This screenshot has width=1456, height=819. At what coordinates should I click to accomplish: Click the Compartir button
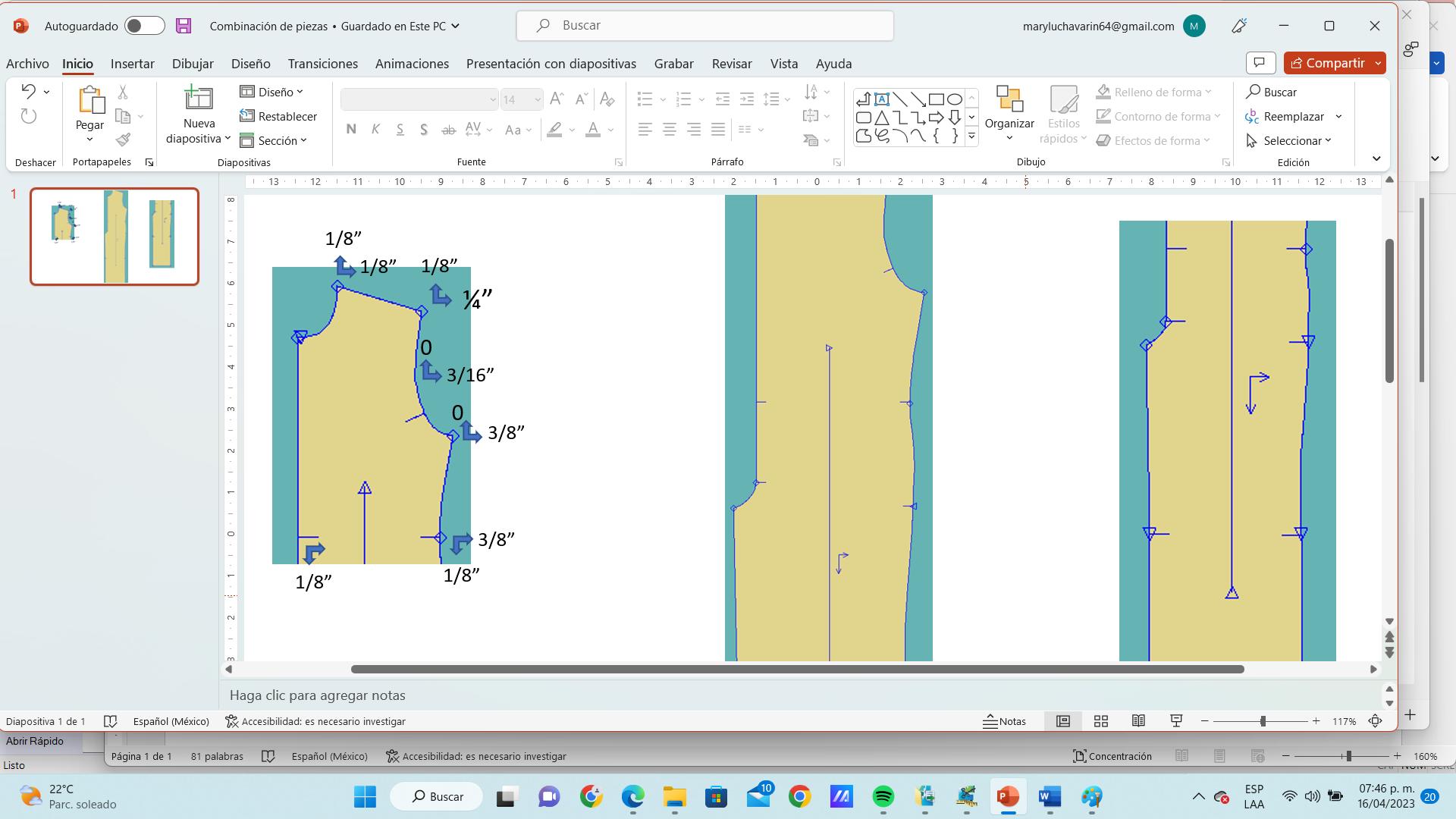pyautogui.click(x=1327, y=63)
